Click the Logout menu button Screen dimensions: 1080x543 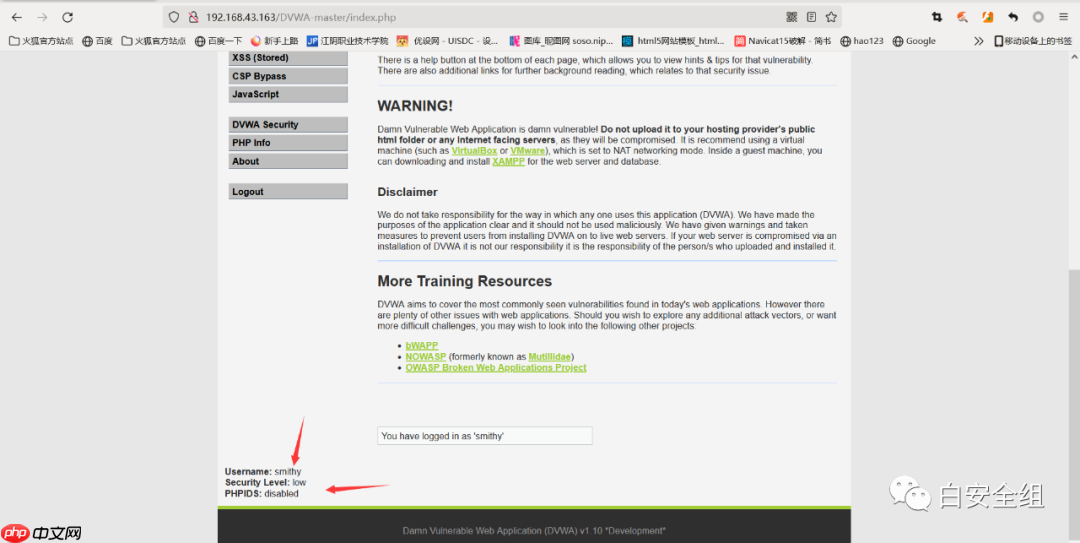click(x=288, y=192)
